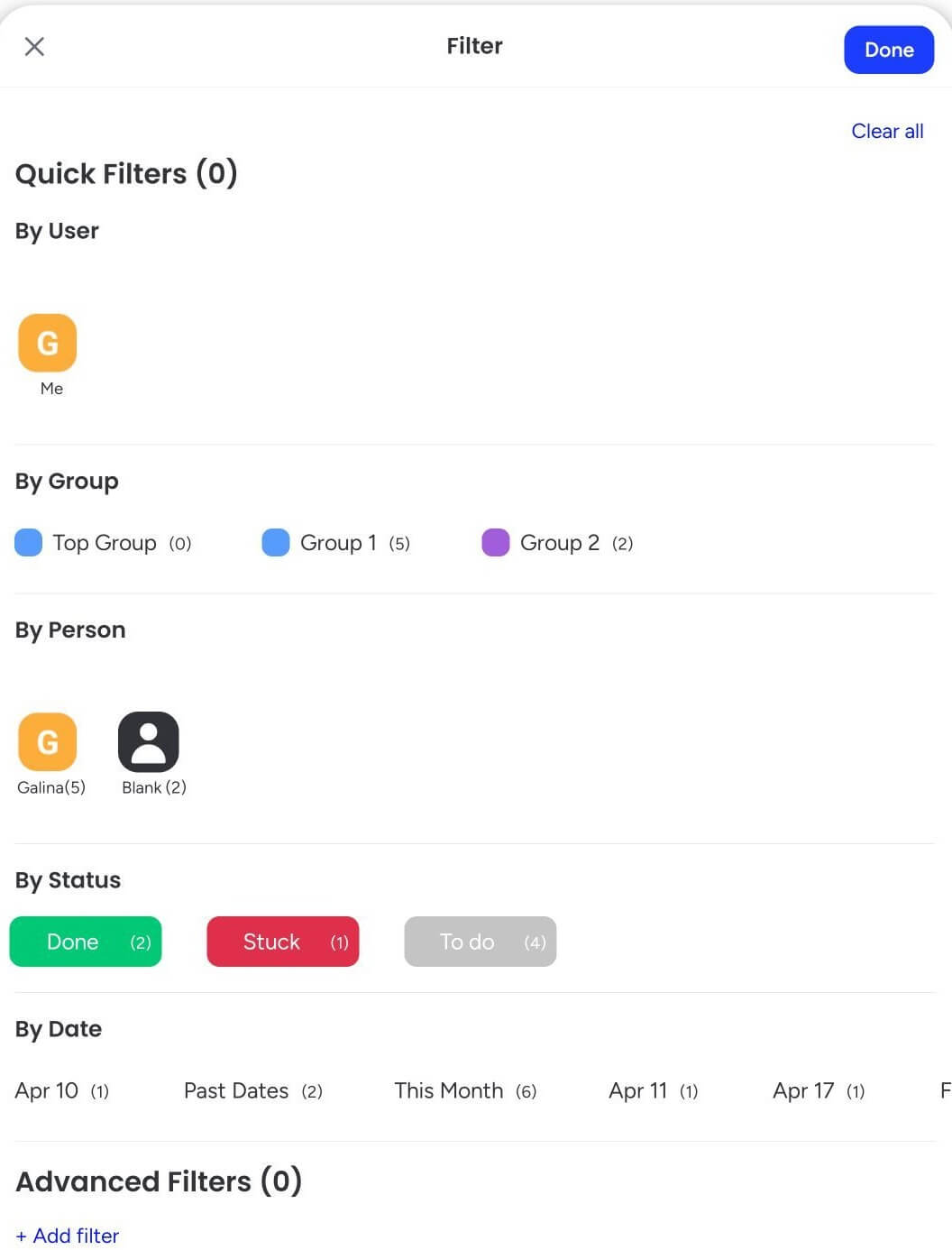This screenshot has height=1250, width=952.
Task: Select the red Stuck status filter
Action: coord(283,942)
